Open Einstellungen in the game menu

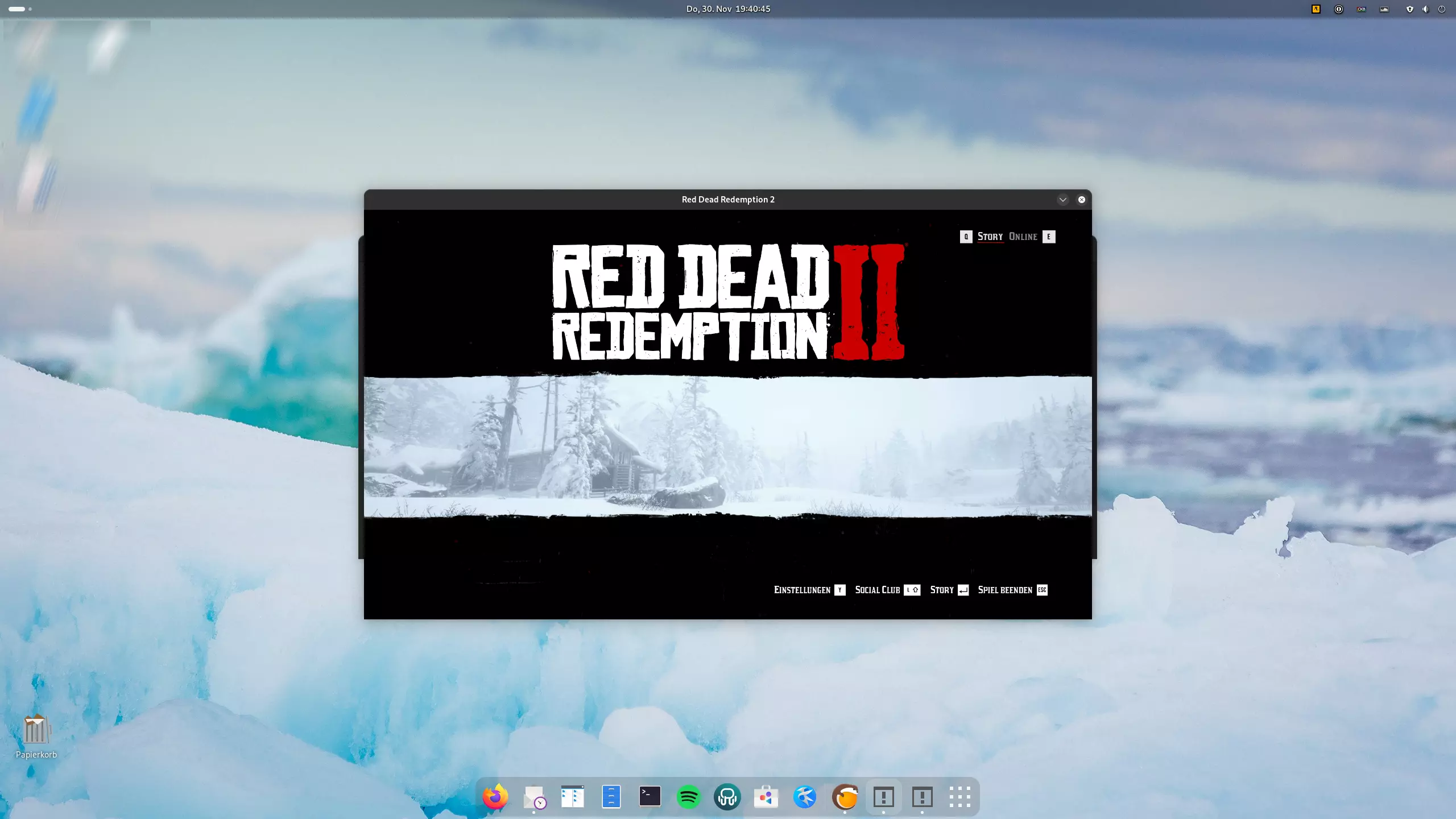(802, 590)
